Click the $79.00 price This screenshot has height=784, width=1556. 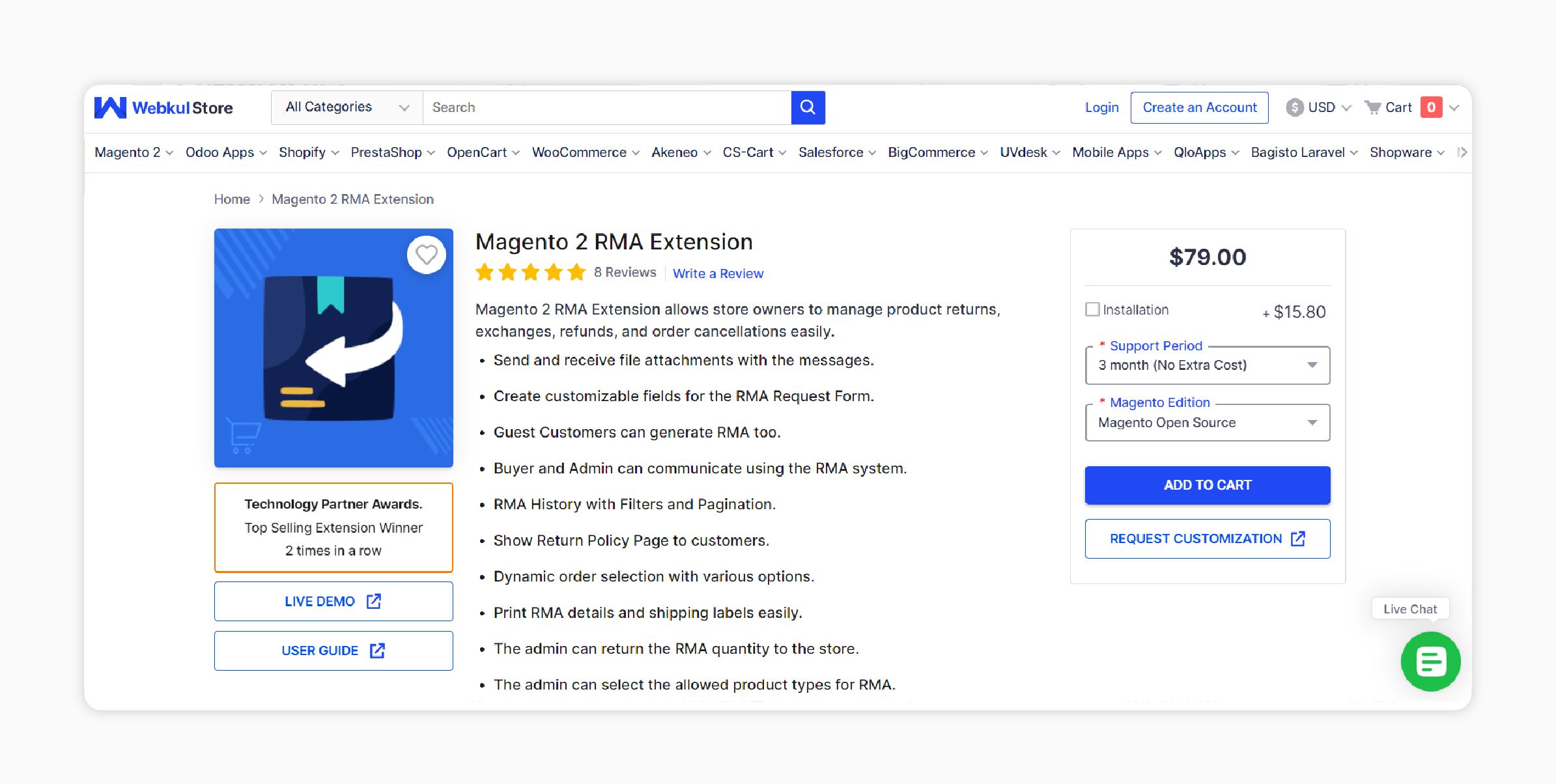(1208, 257)
